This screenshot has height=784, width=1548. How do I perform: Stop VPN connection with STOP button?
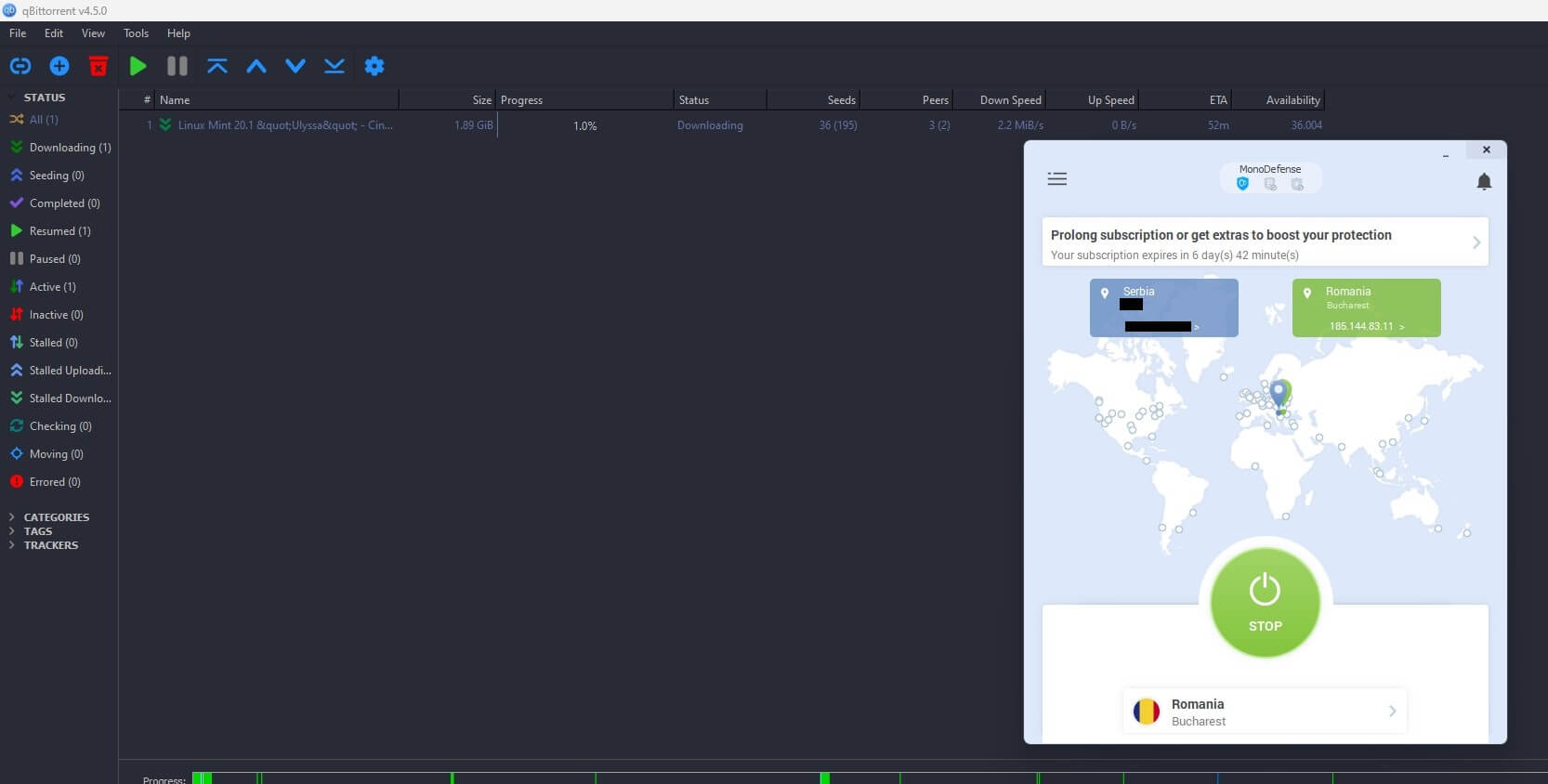[x=1265, y=603]
